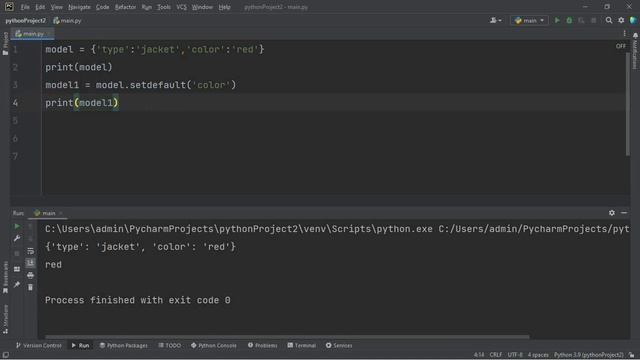Screen dimensions: 640x360
Task: Click the Stop icon in top toolbar
Action: (x=593, y=20)
